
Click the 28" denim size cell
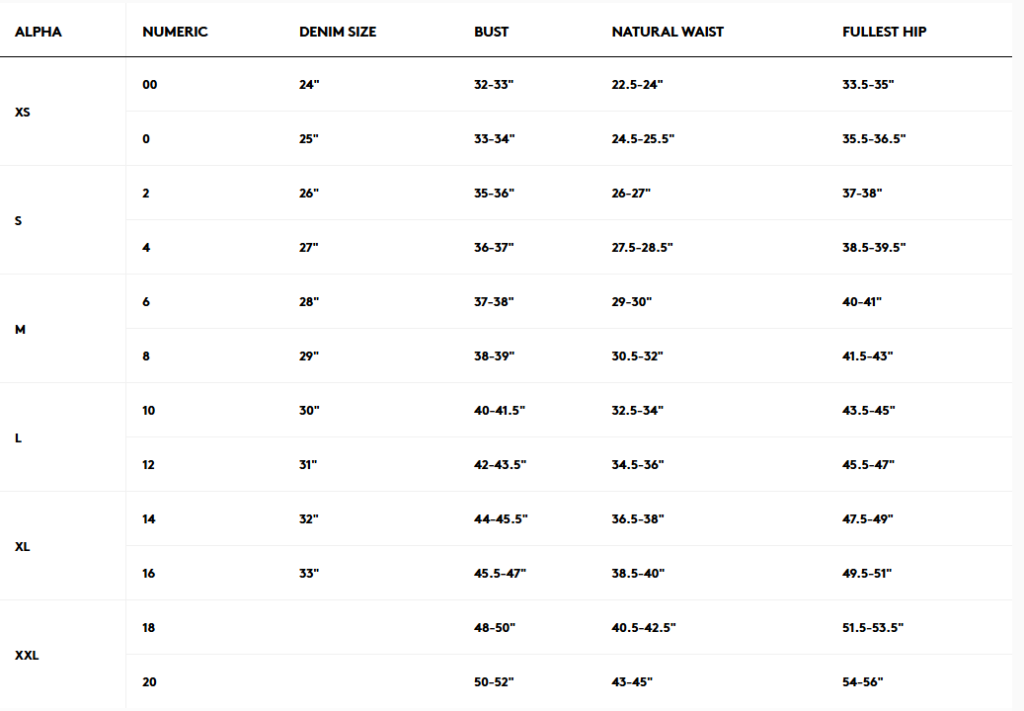point(308,302)
